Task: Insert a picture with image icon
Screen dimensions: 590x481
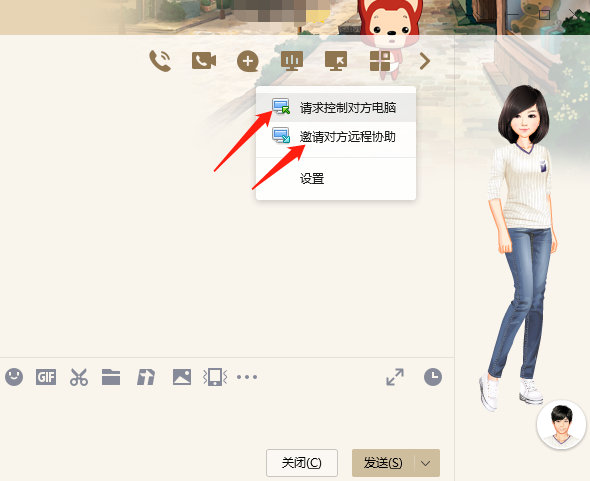Action: tap(182, 377)
